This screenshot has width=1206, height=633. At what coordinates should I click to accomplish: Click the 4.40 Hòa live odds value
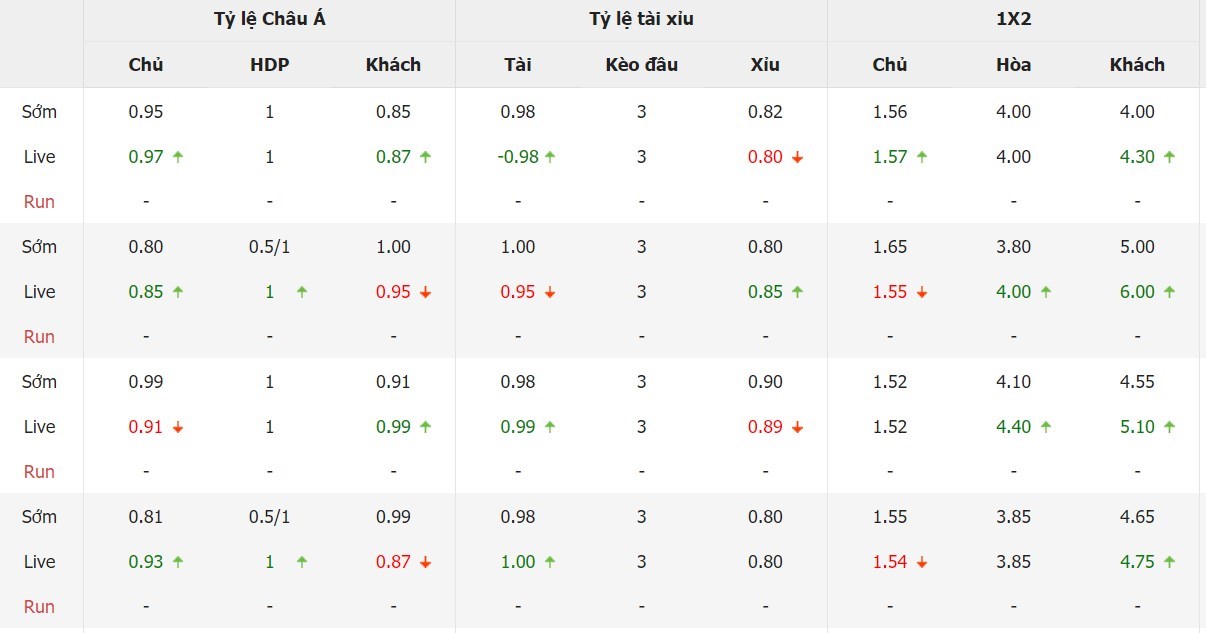coord(1013,427)
